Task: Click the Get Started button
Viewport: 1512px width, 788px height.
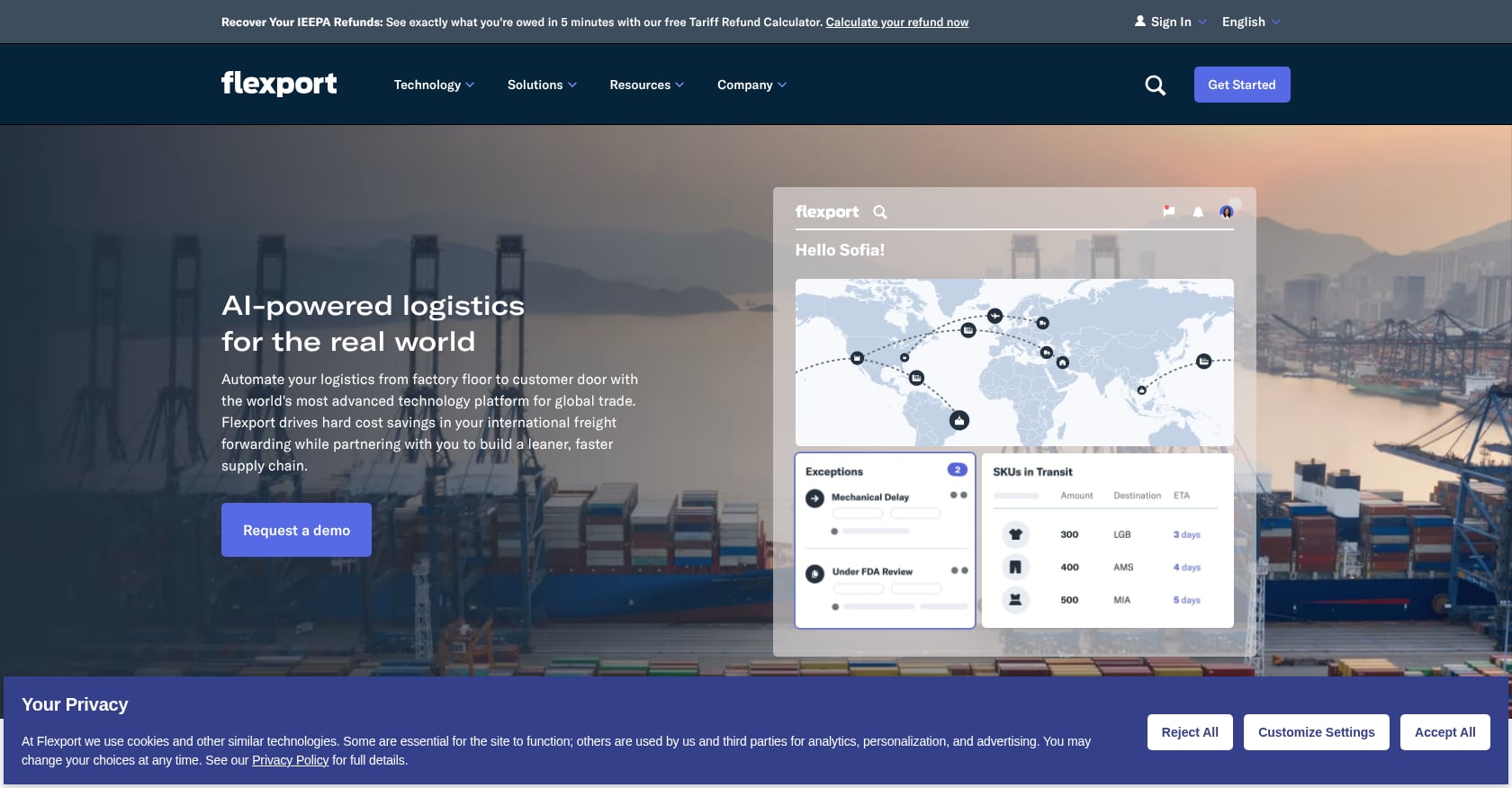Action: tap(1242, 85)
